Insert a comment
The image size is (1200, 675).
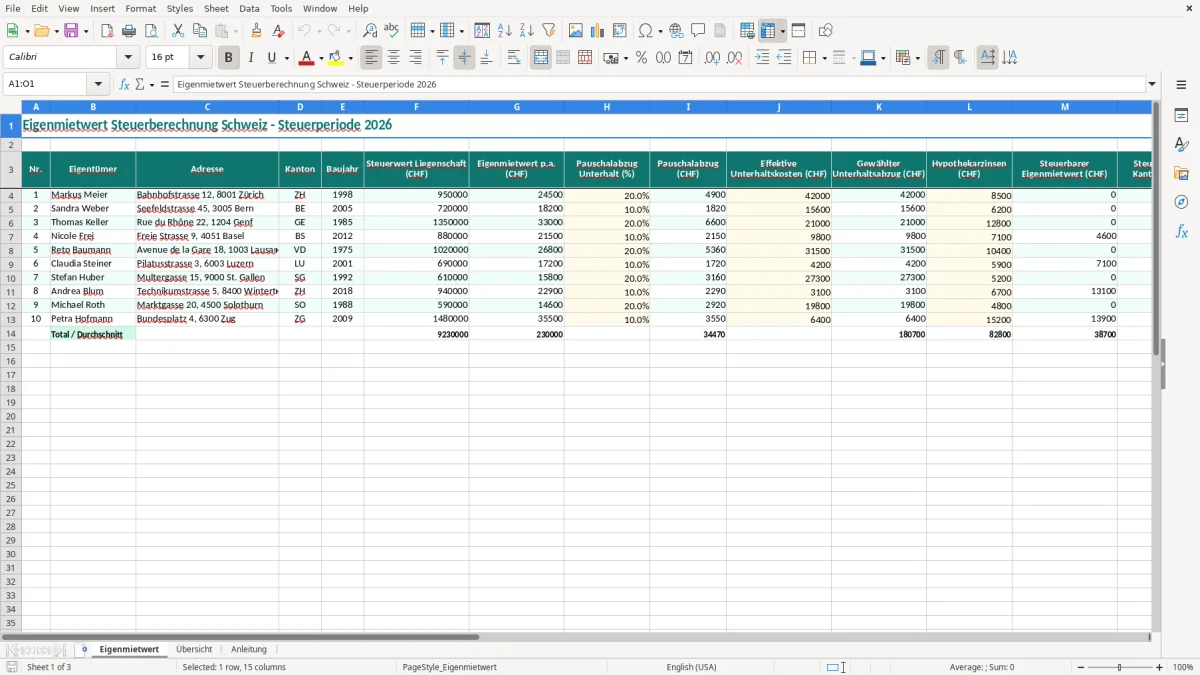coord(698,31)
